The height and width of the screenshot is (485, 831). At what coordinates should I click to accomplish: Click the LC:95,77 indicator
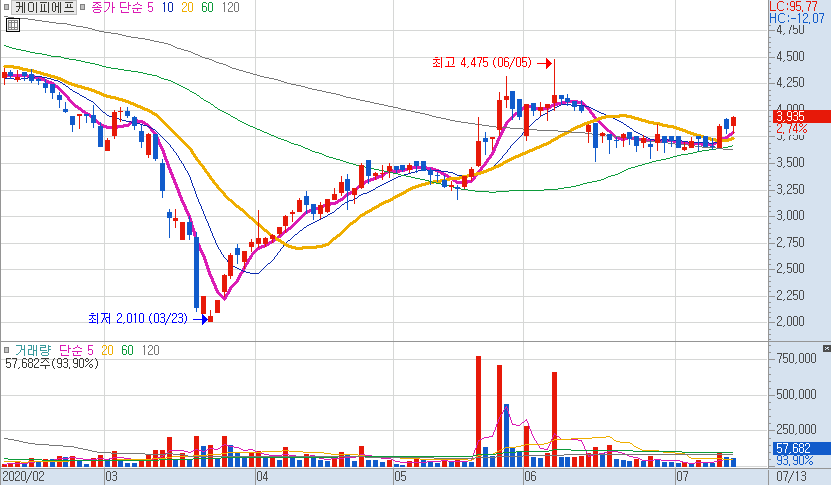793,6
